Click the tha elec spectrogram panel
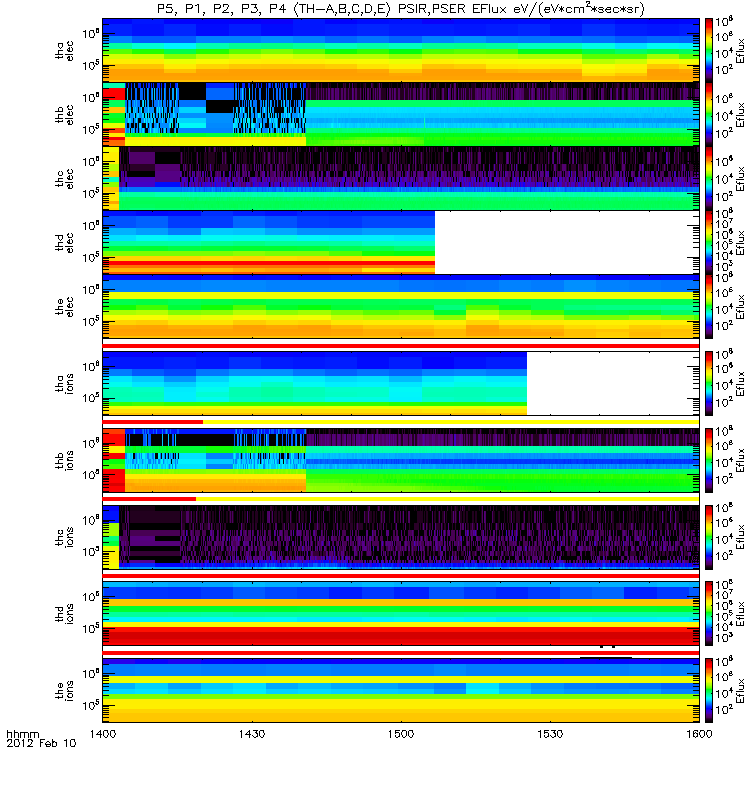This screenshot has height=800, width=750. (401, 50)
